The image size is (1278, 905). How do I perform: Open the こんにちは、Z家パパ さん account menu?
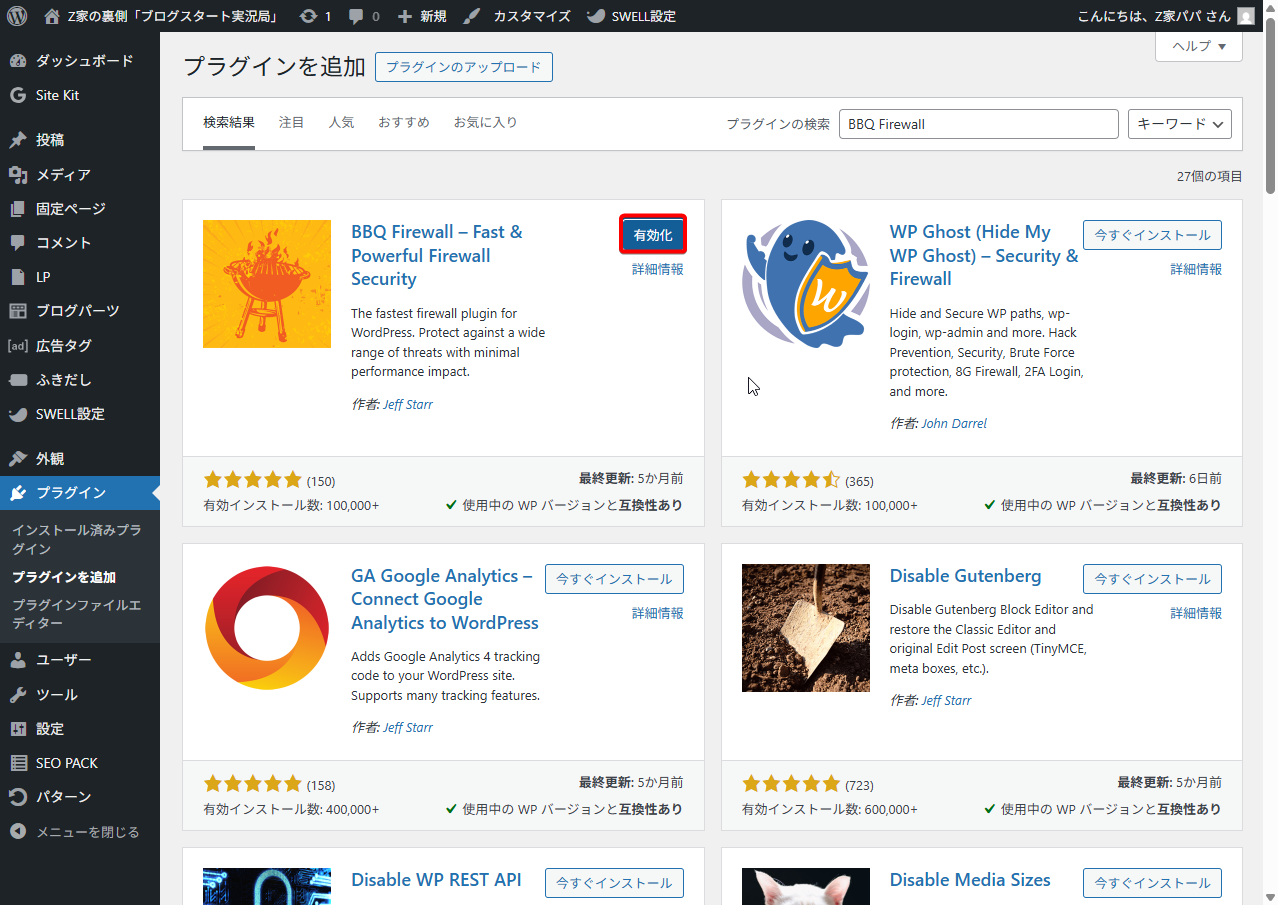1166,16
